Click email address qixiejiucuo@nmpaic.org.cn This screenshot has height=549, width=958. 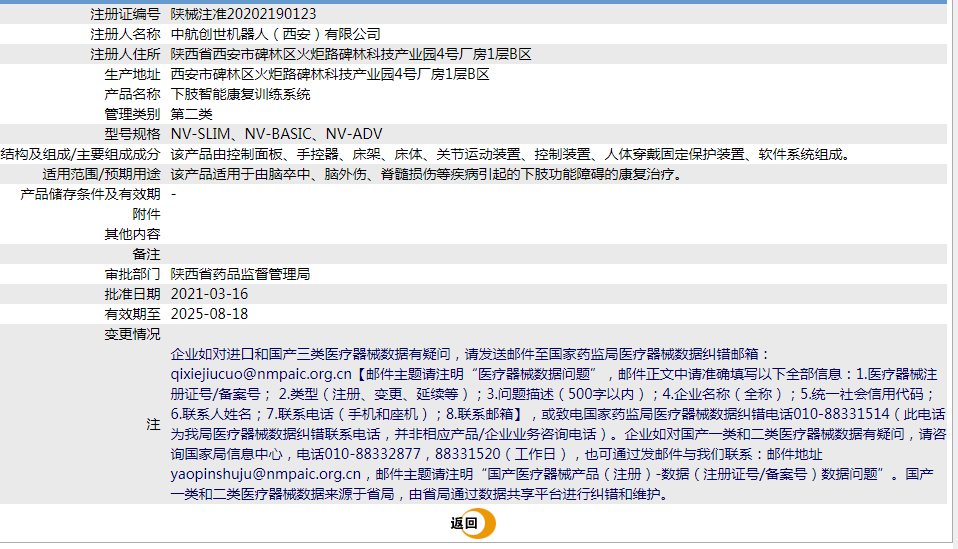point(261,374)
